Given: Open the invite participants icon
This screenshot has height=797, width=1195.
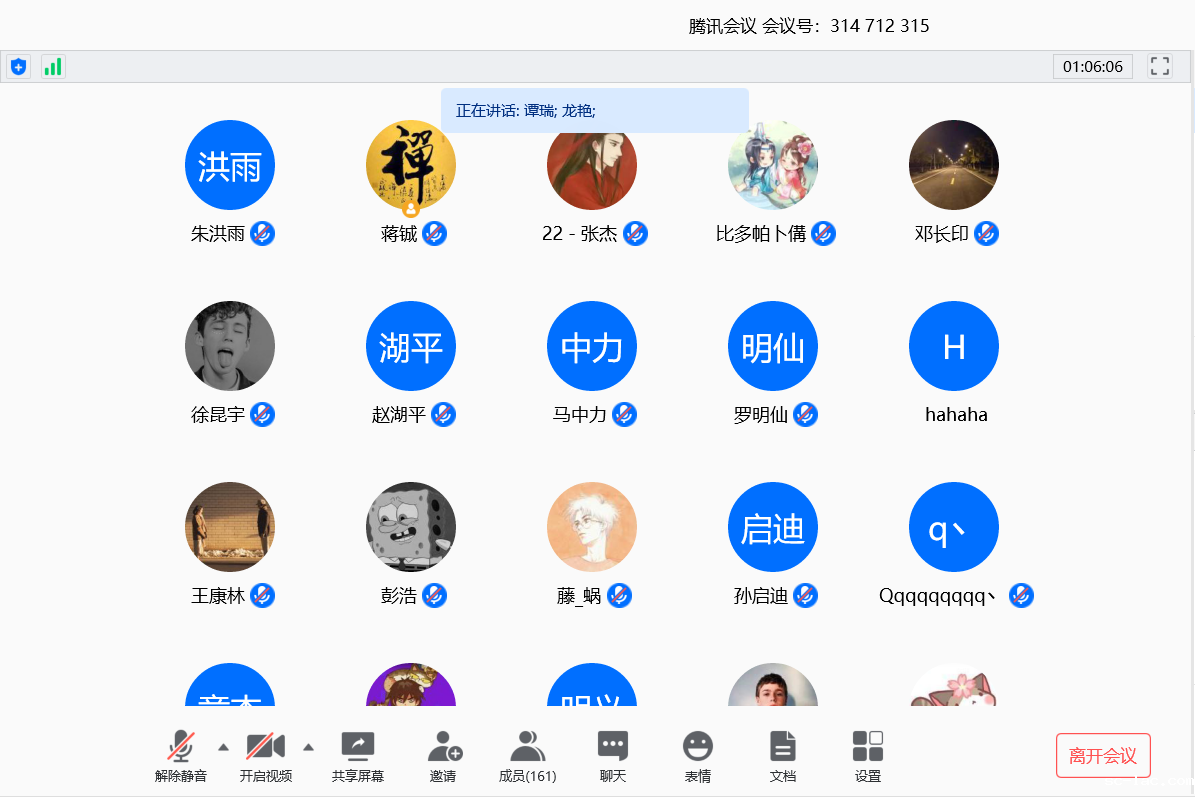Looking at the screenshot, I should [443, 756].
